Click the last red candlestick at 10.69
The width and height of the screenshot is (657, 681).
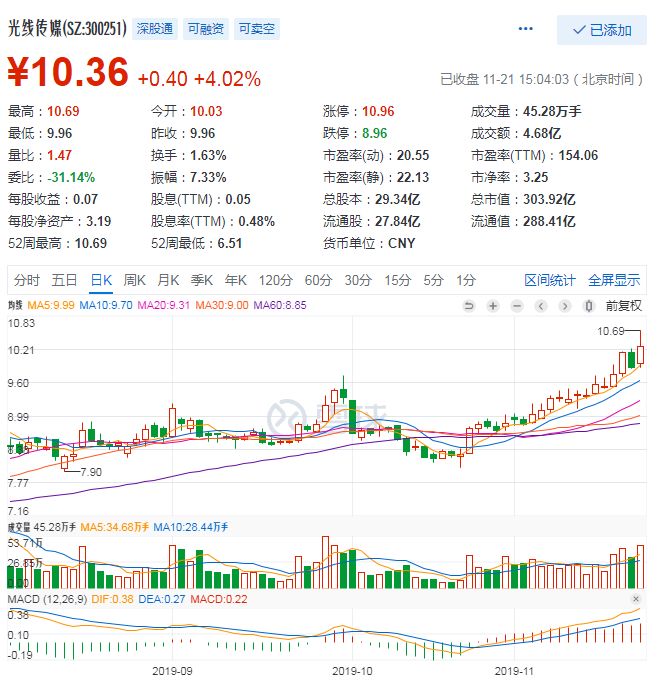640,354
